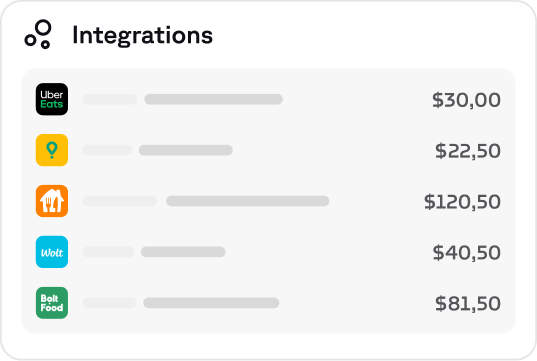Click the short light bar beside Bolt Food
This screenshot has height=361, width=537.
[x=110, y=303]
